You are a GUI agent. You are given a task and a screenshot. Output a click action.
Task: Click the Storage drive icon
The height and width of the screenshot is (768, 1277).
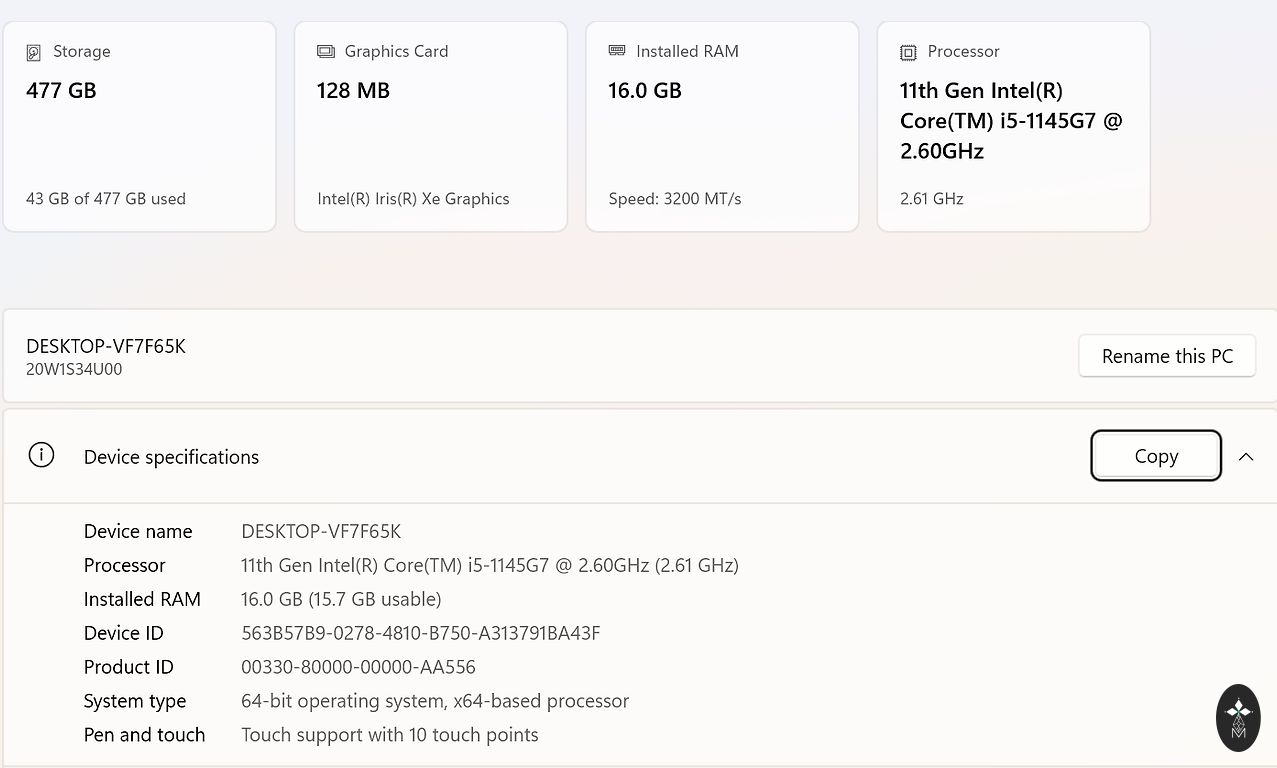click(34, 52)
